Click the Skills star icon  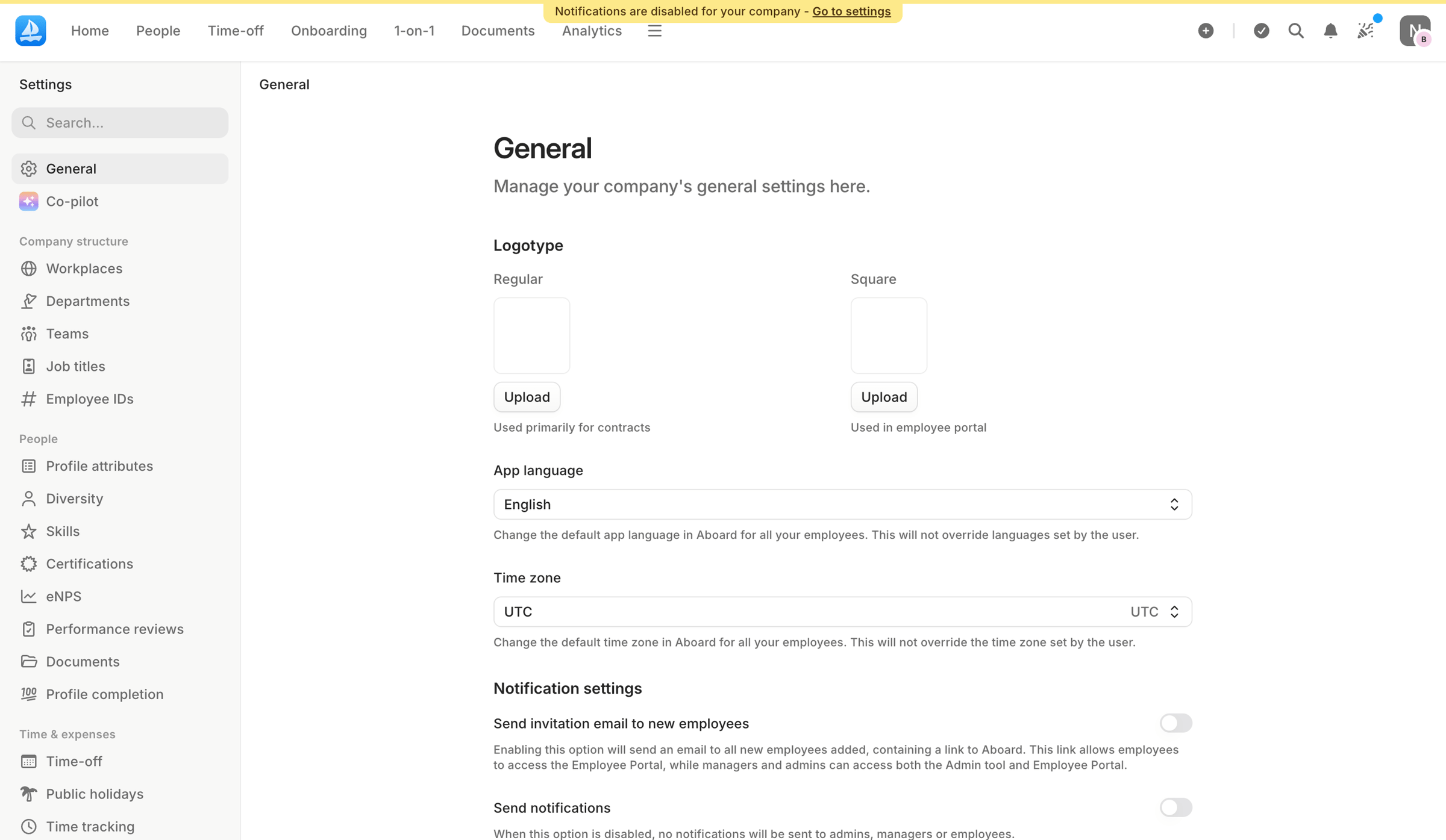(28, 531)
